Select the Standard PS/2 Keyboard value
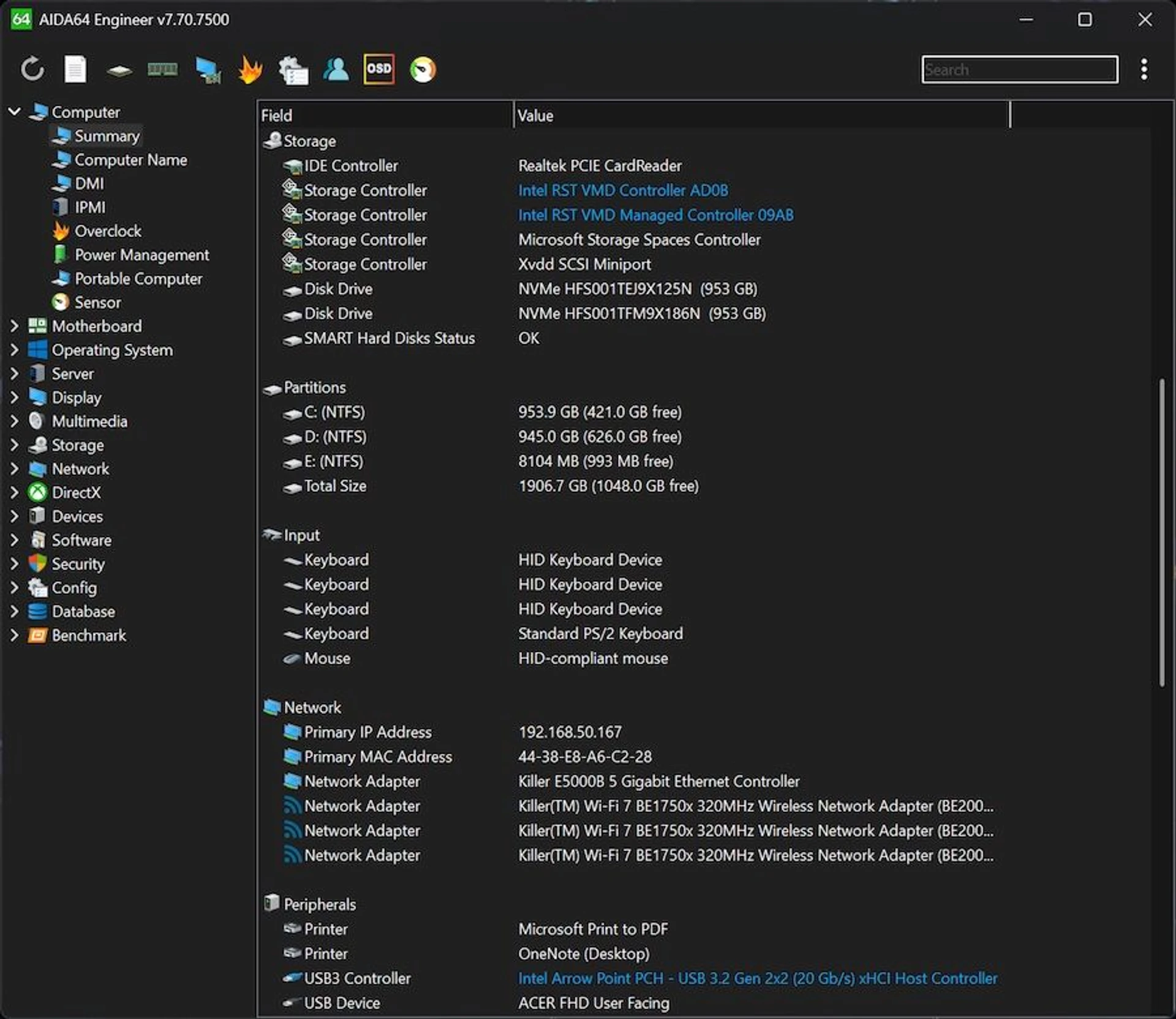 600,633
